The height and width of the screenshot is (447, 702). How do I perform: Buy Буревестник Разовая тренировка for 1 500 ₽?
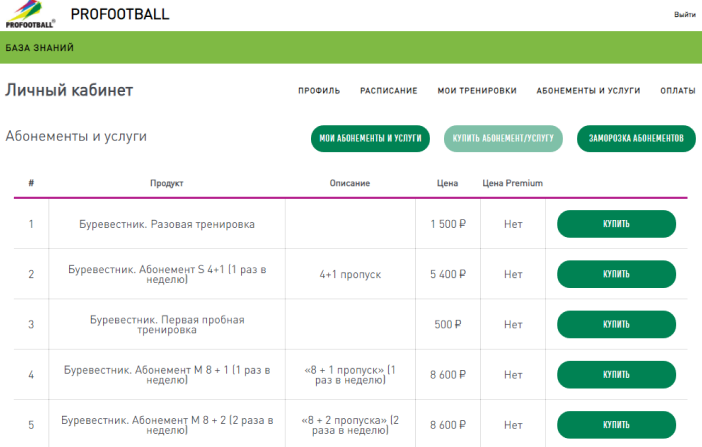[616, 224]
